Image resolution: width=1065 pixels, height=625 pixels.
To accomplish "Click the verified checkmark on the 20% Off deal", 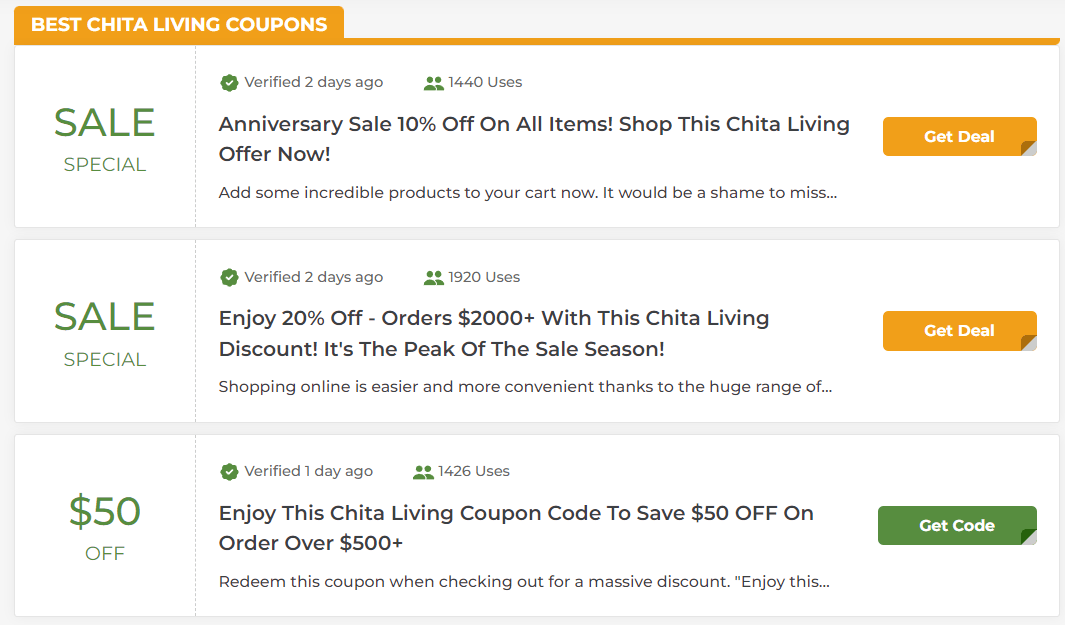I will tap(230, 277).
